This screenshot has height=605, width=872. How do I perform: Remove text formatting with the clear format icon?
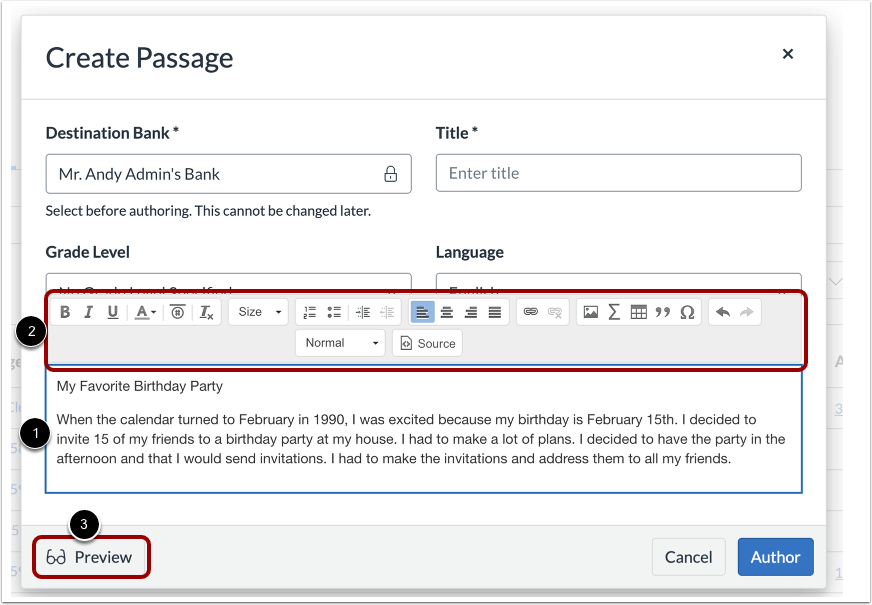pos(206,311)
